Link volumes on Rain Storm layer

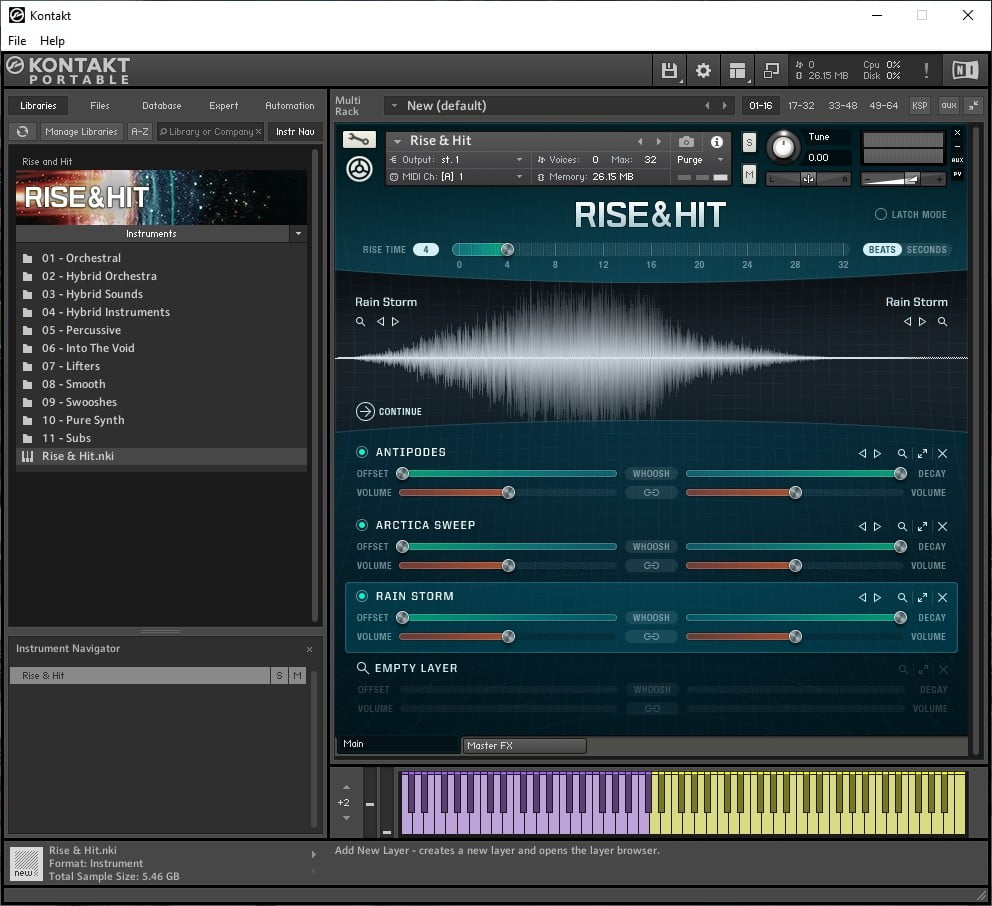(651, 636)
